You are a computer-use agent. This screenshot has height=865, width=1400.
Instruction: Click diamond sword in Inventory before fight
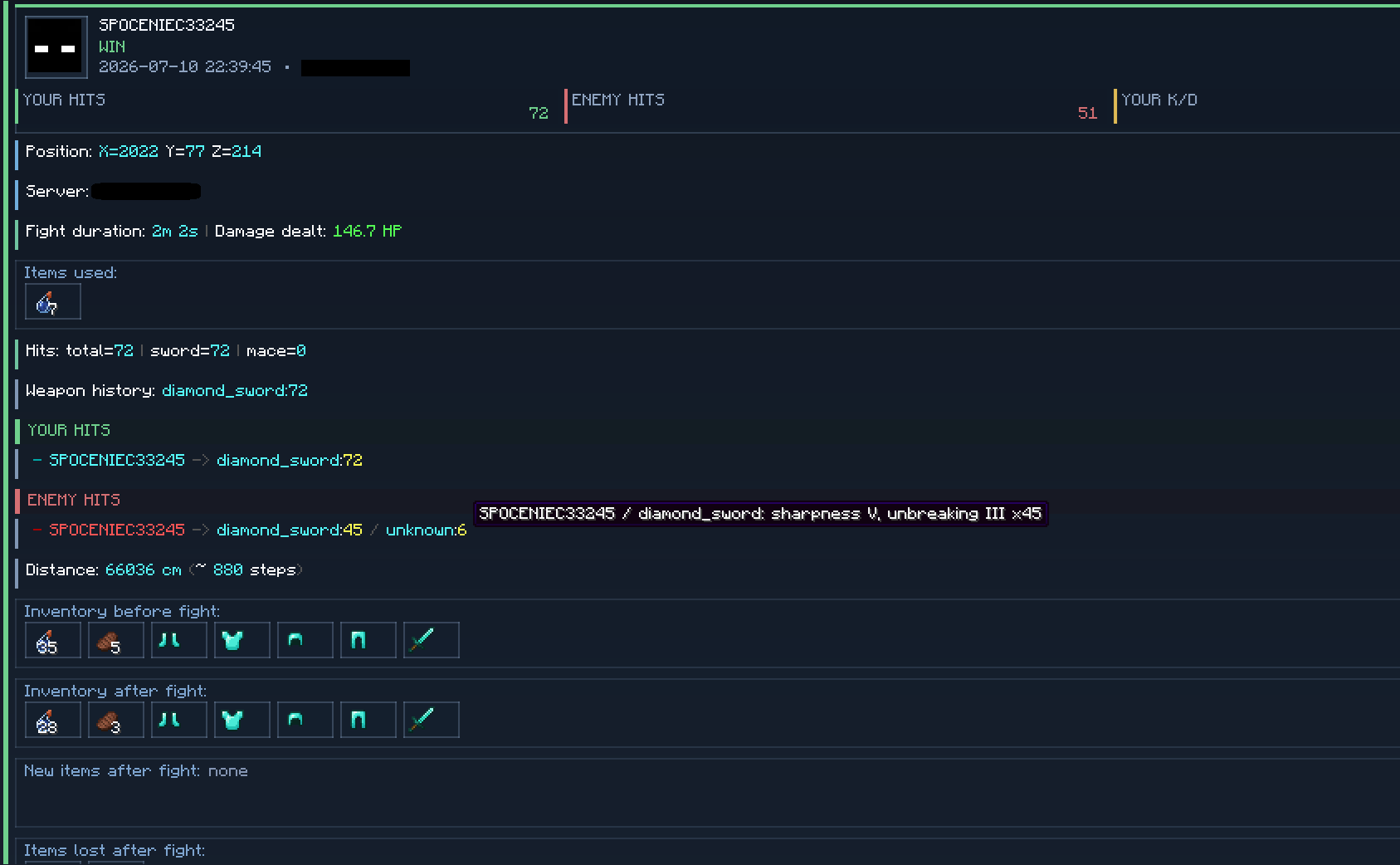click(x=432, y=640)
